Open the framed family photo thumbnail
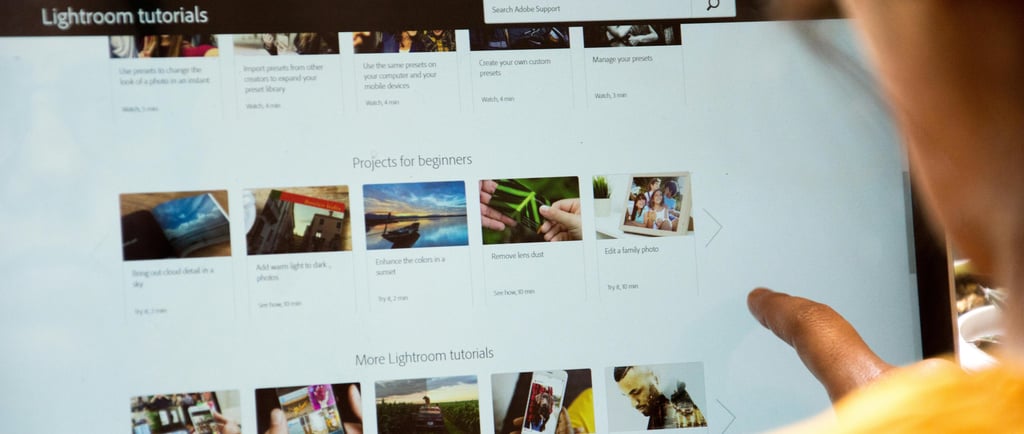 pos(643,205)
